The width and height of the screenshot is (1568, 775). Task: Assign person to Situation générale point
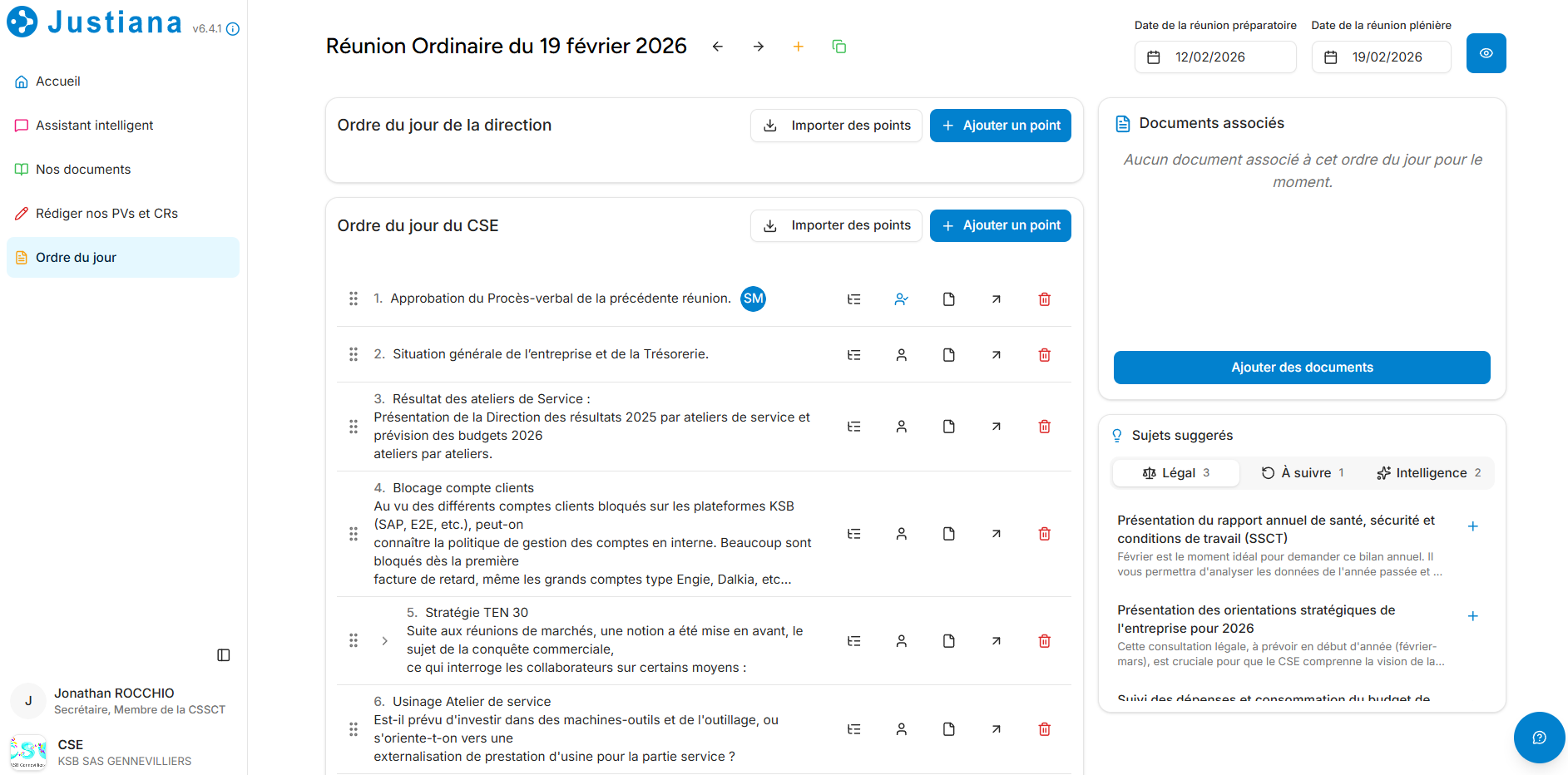[902, 355]
